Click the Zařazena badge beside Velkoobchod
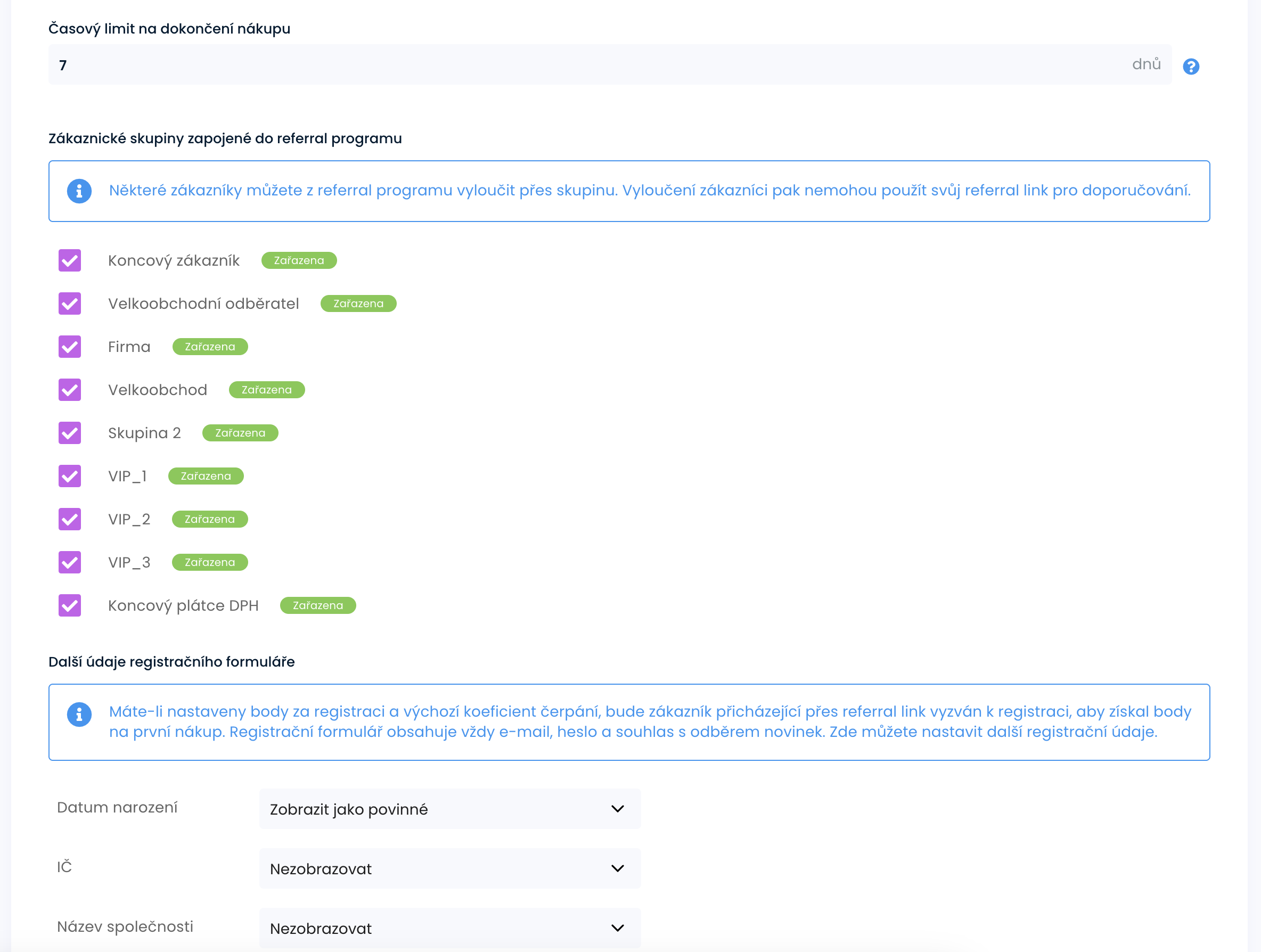 266,390
